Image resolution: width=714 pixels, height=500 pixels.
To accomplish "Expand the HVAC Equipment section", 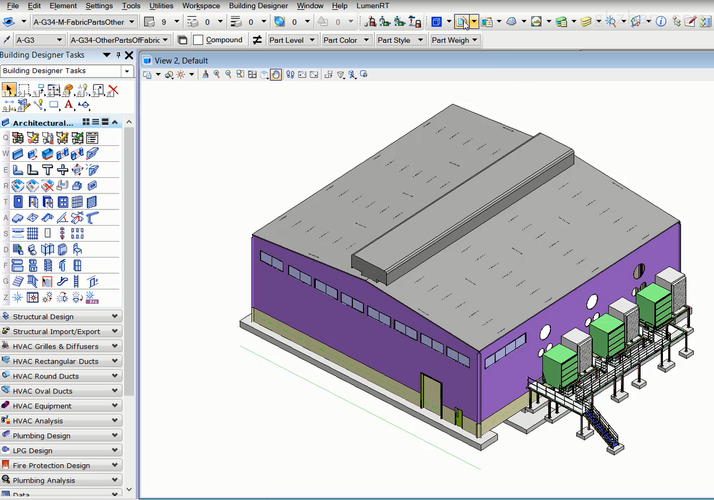I will [61, 406].
